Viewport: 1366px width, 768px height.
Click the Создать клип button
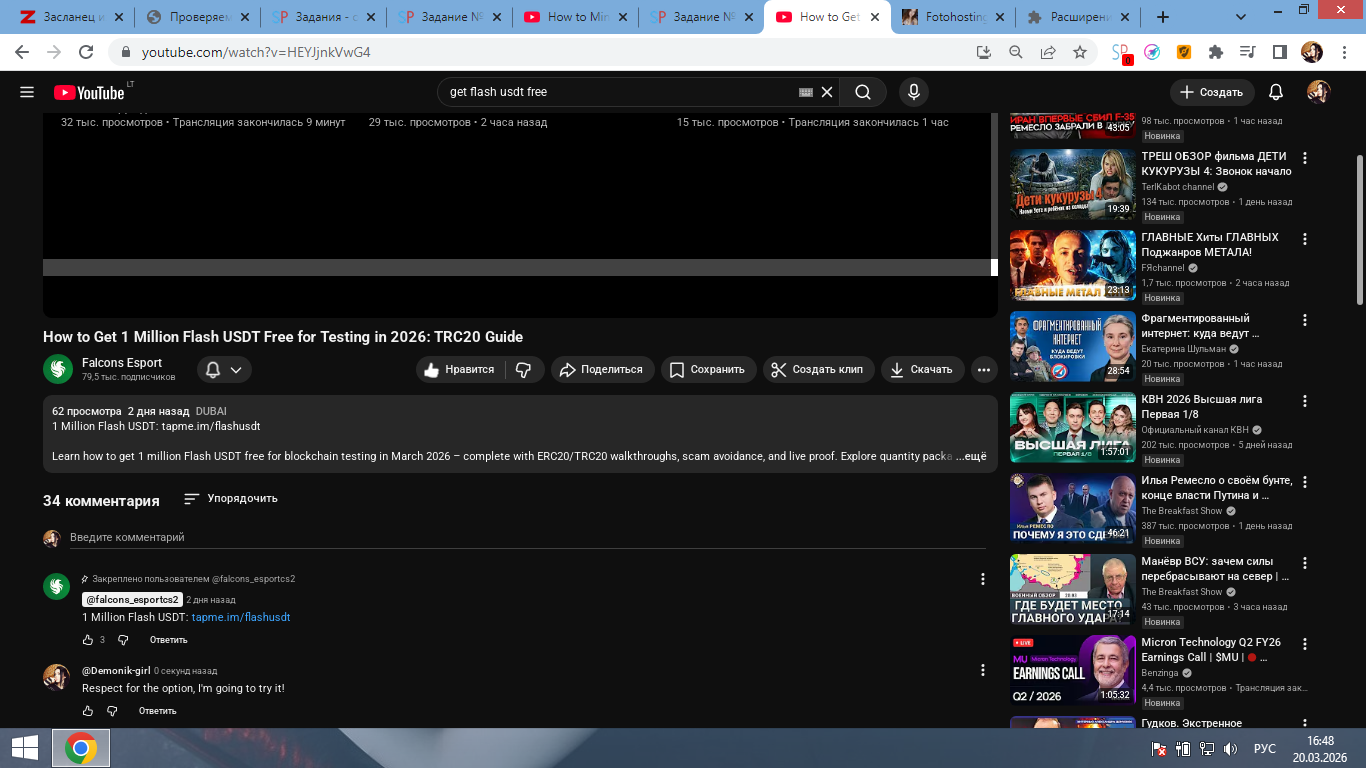(x=819, y=370)
